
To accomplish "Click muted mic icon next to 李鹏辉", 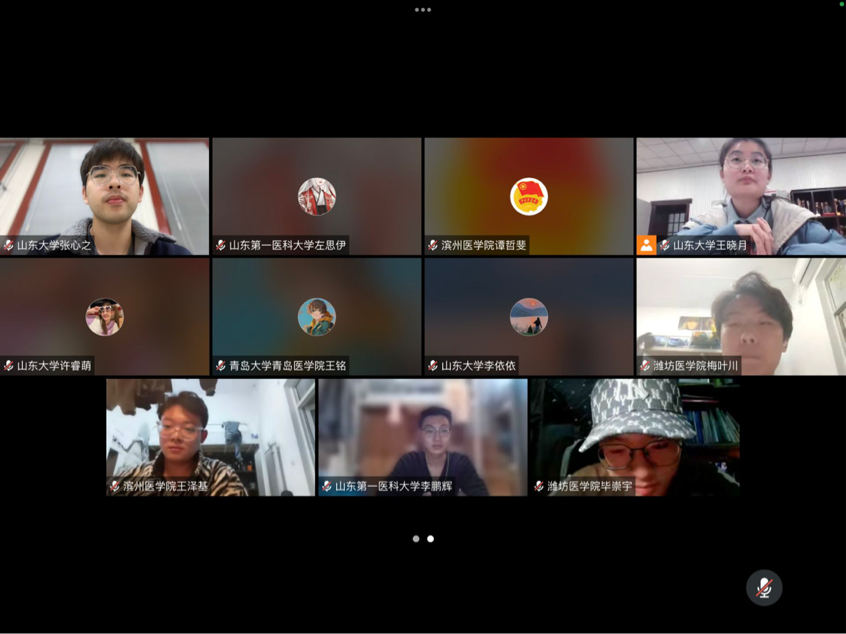I will pyautogui.click(x=326, y=486).
